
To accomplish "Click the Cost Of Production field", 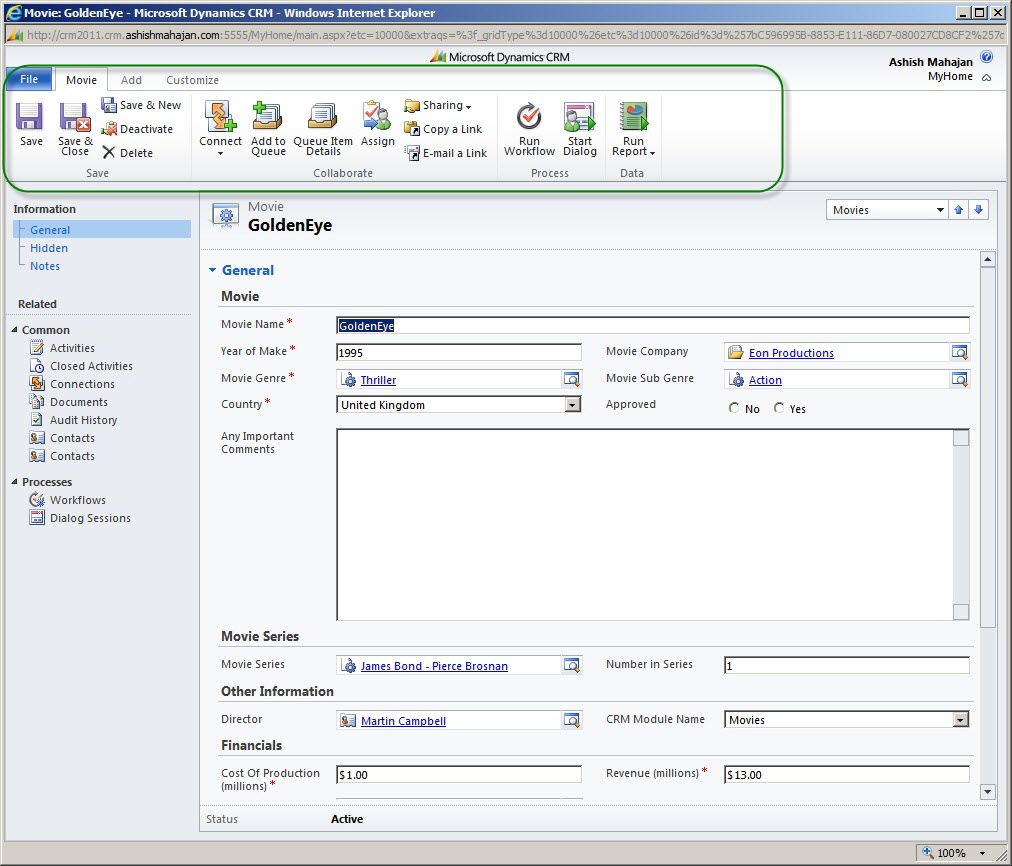I will (x=459, y=774).
